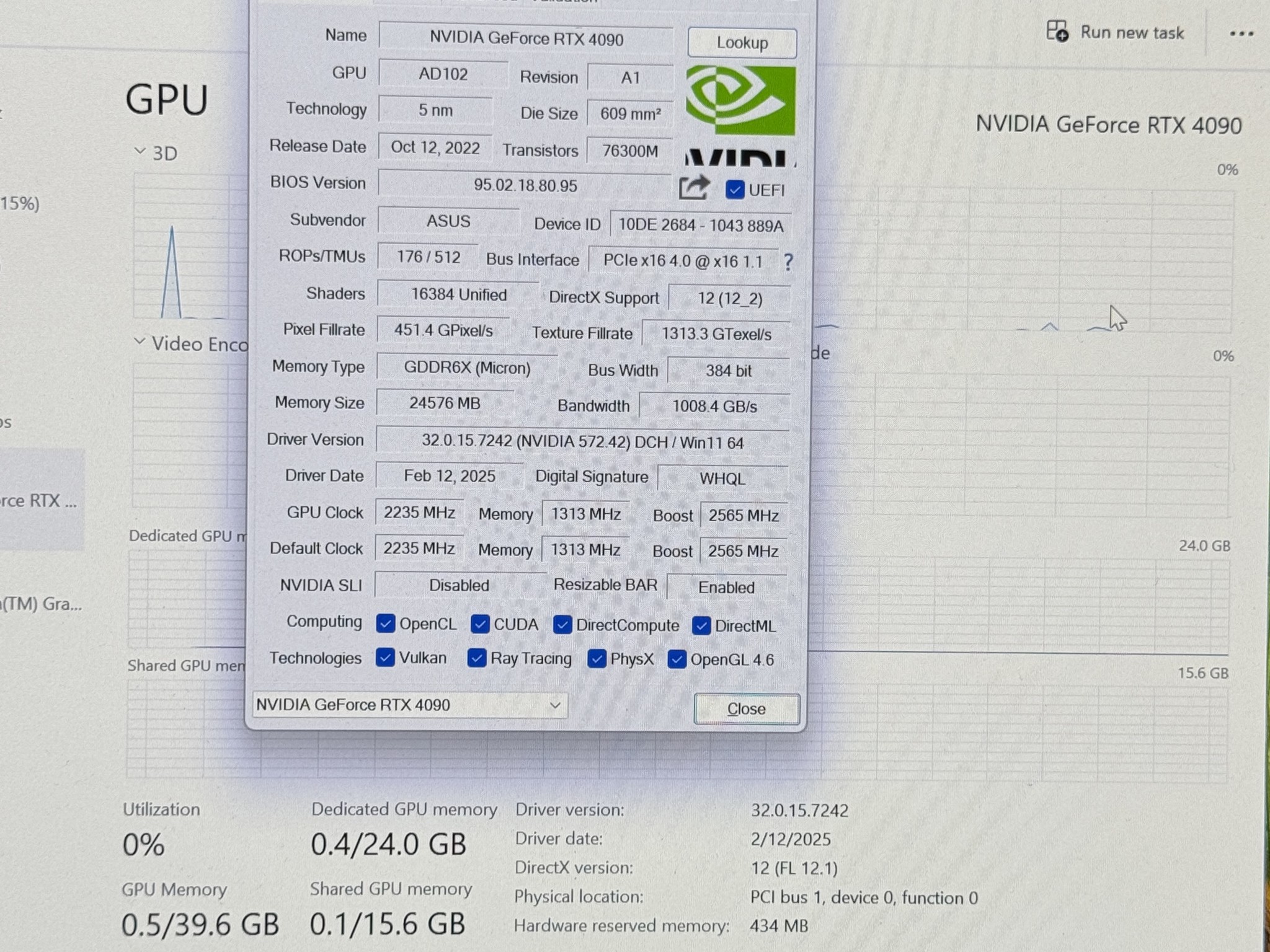Toggle the DirectCompute checkbox
The width and height of the screenshot is (1270, 952).
pyautogui.click(x=562, y=625)
